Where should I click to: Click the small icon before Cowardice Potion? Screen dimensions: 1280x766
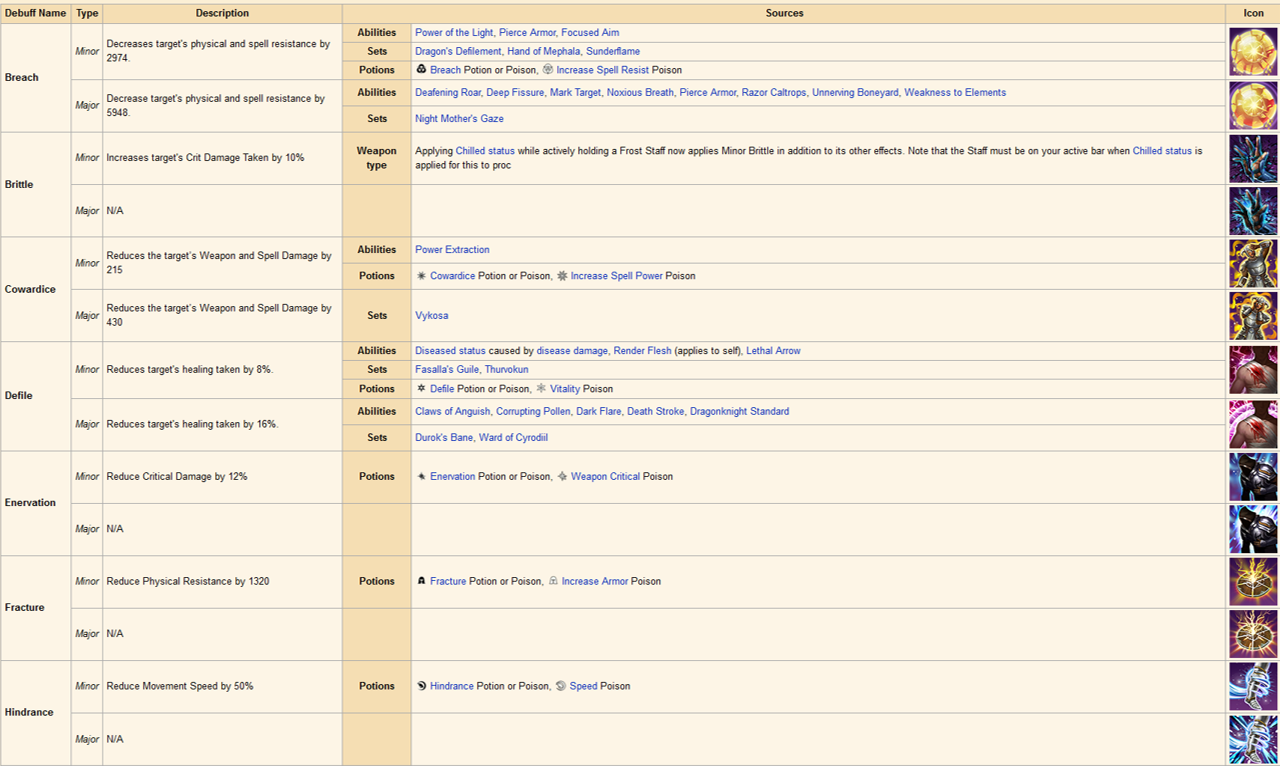421,275
